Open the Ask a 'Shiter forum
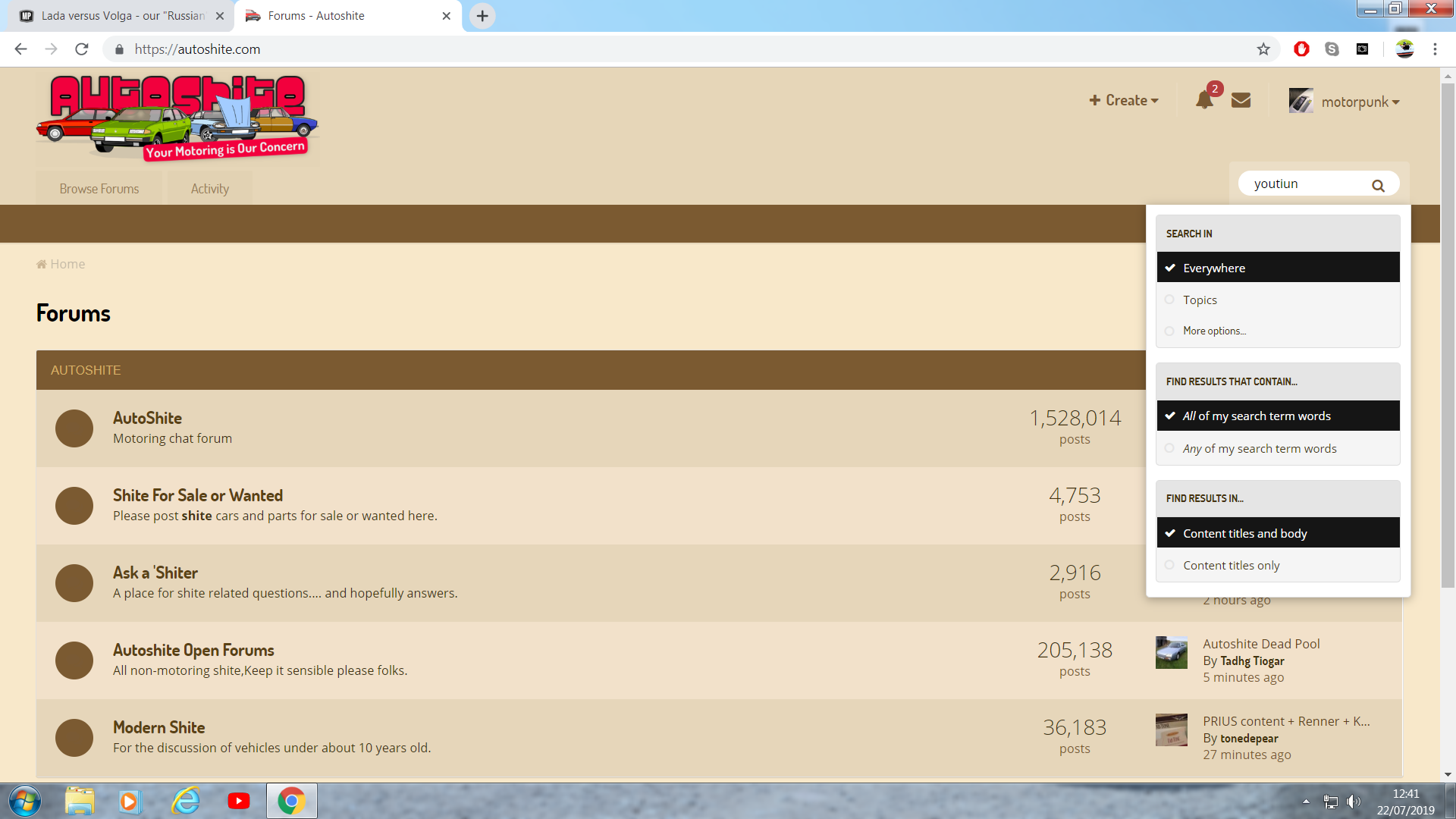The height and width of the screenshot is (819, 1456). point(155,573)
